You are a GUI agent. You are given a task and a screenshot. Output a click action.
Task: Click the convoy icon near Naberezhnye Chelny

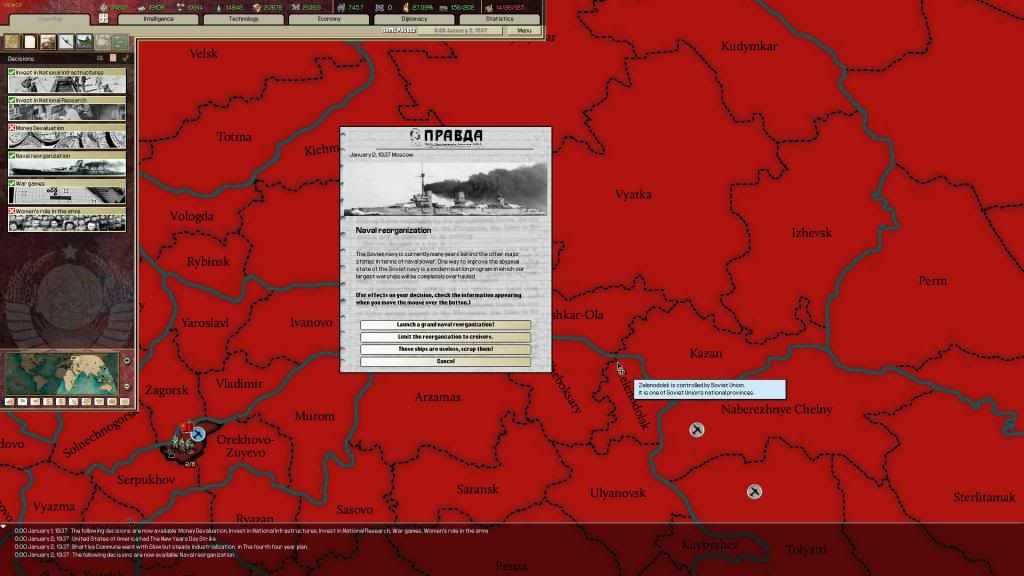697,430
